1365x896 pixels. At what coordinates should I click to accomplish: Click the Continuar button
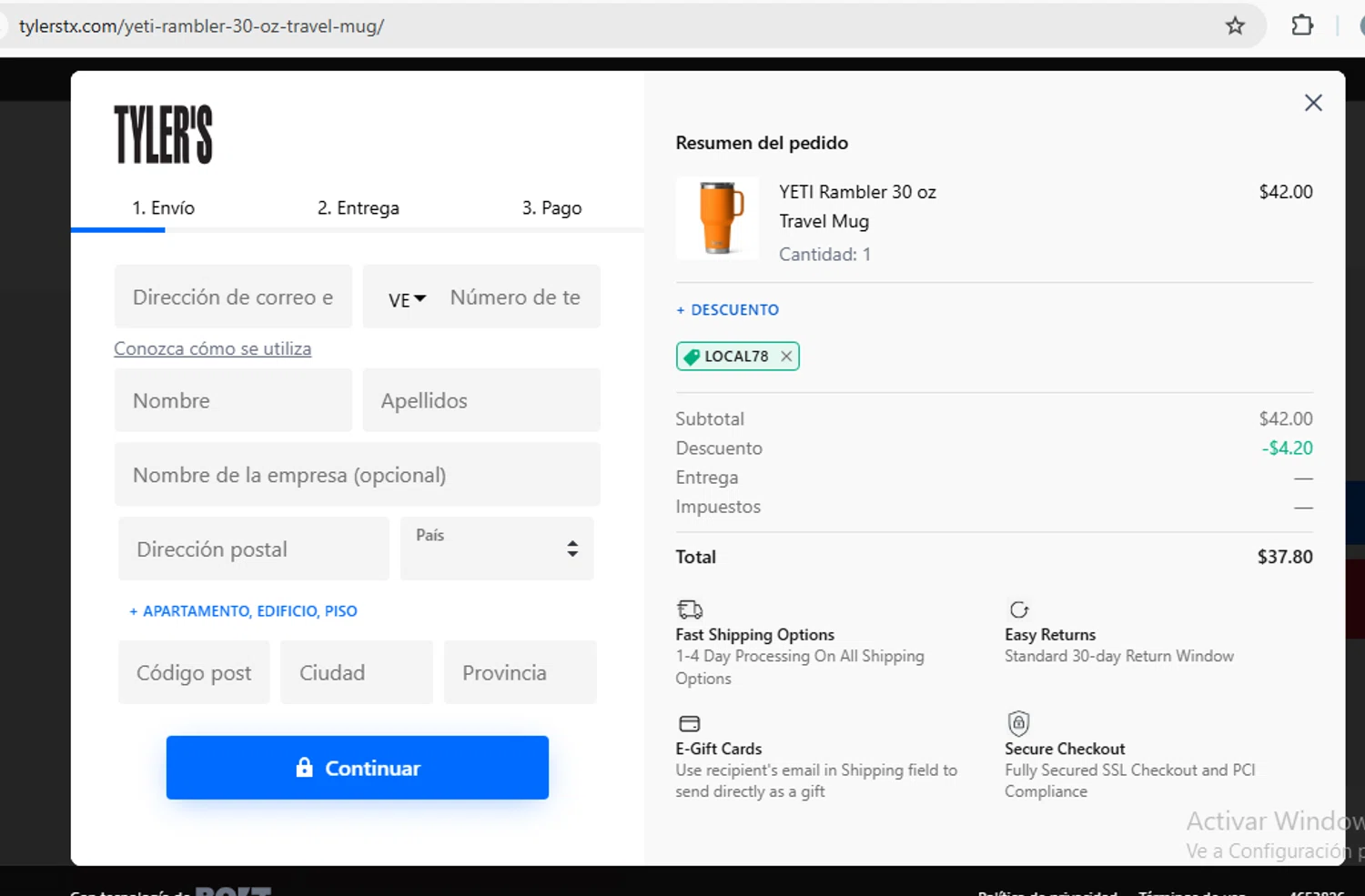tap(358, 768)
